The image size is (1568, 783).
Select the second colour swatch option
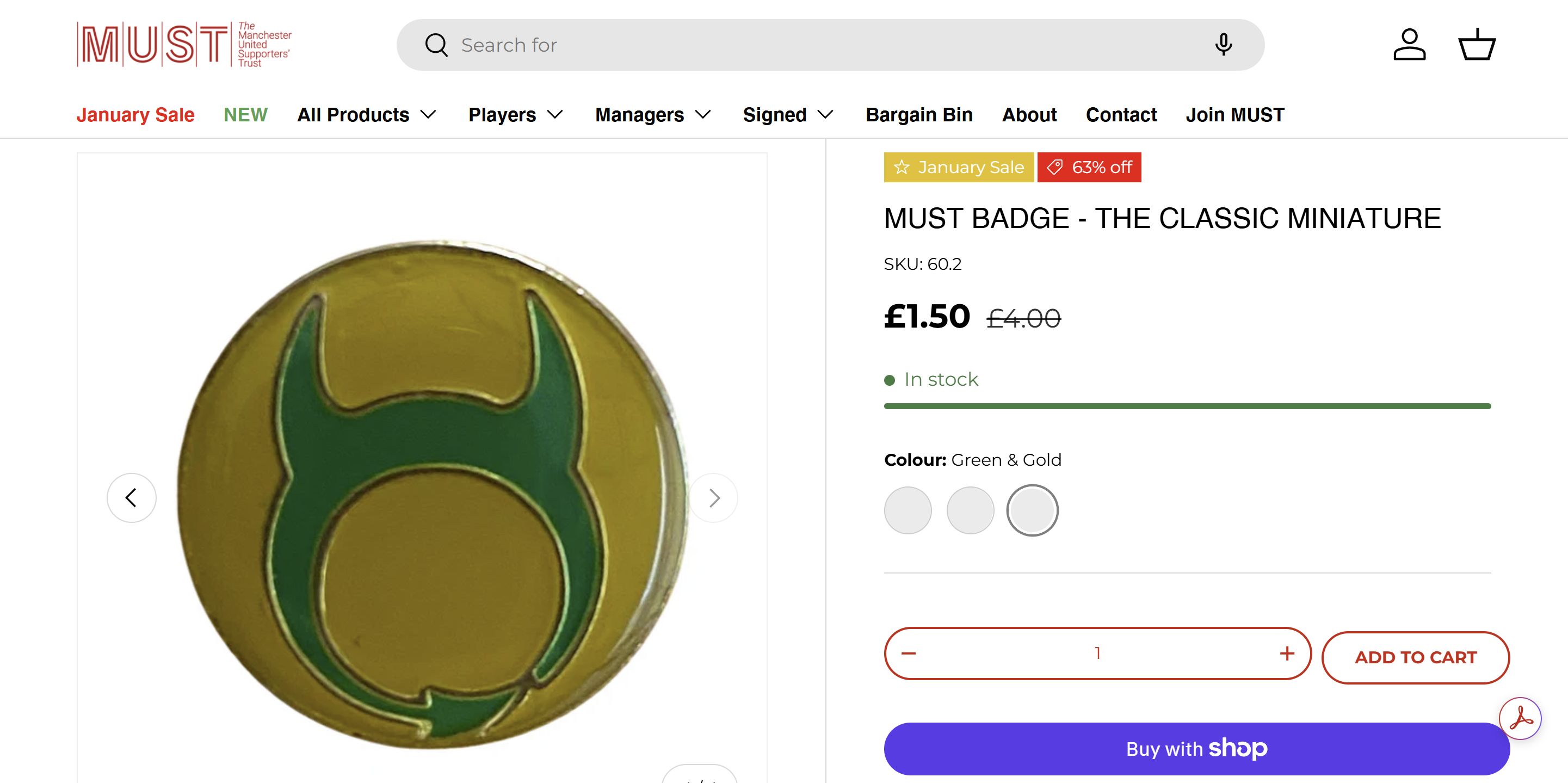pyautogui.click(x=970, y=510)
